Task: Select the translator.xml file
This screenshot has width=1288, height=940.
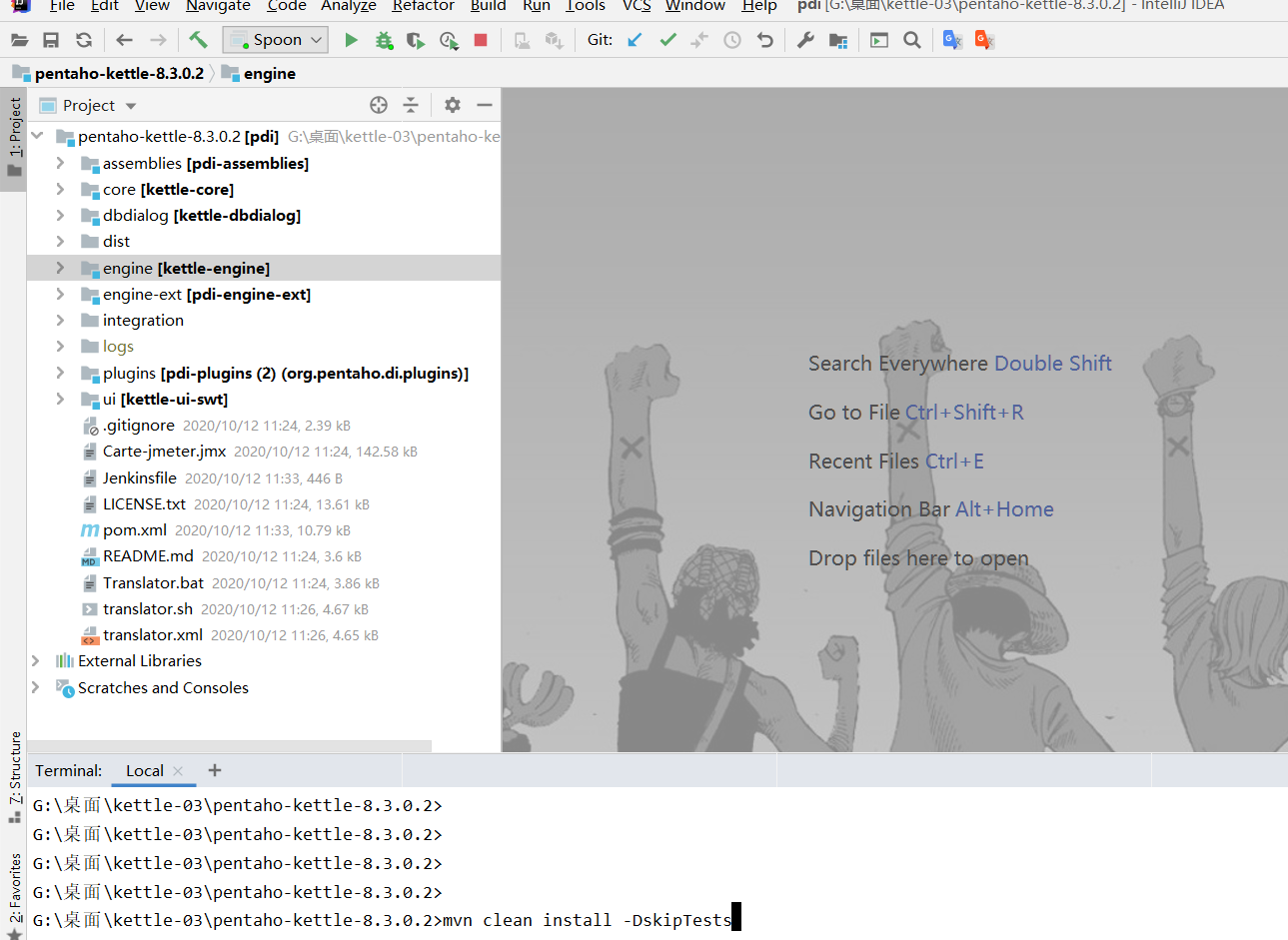Action: [264, 634]
